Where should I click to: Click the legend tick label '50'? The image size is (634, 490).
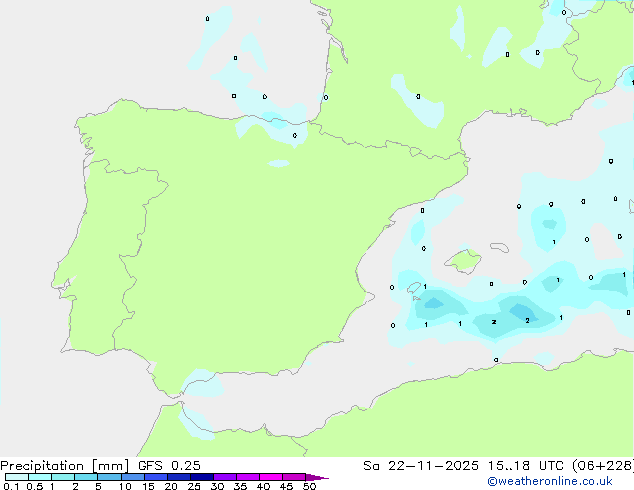pyautogui.click(x=309, y=486)
